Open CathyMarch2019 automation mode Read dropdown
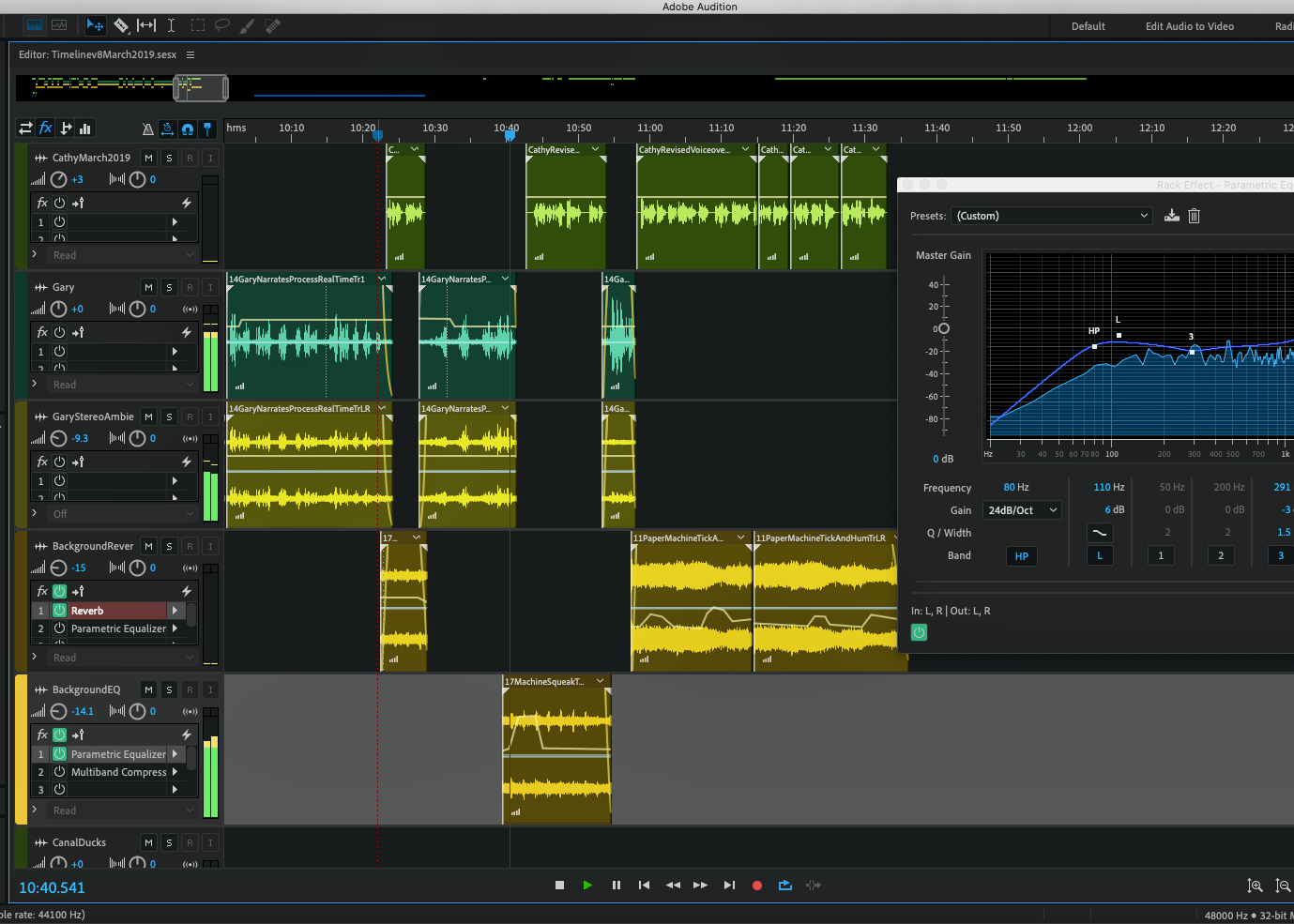1294x924 pixels. tap(123, 255)
